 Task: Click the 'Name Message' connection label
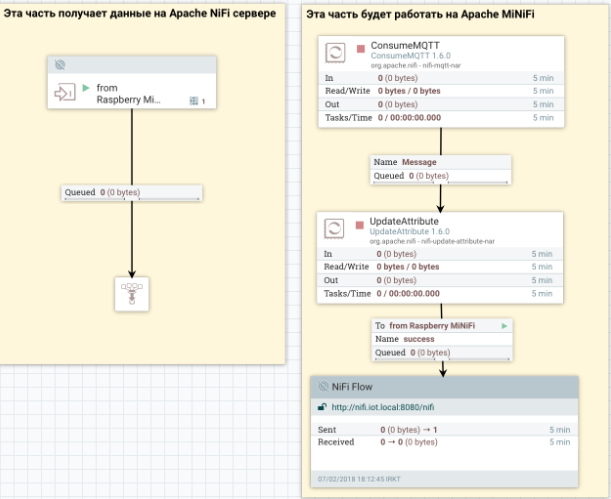[440, 162]
